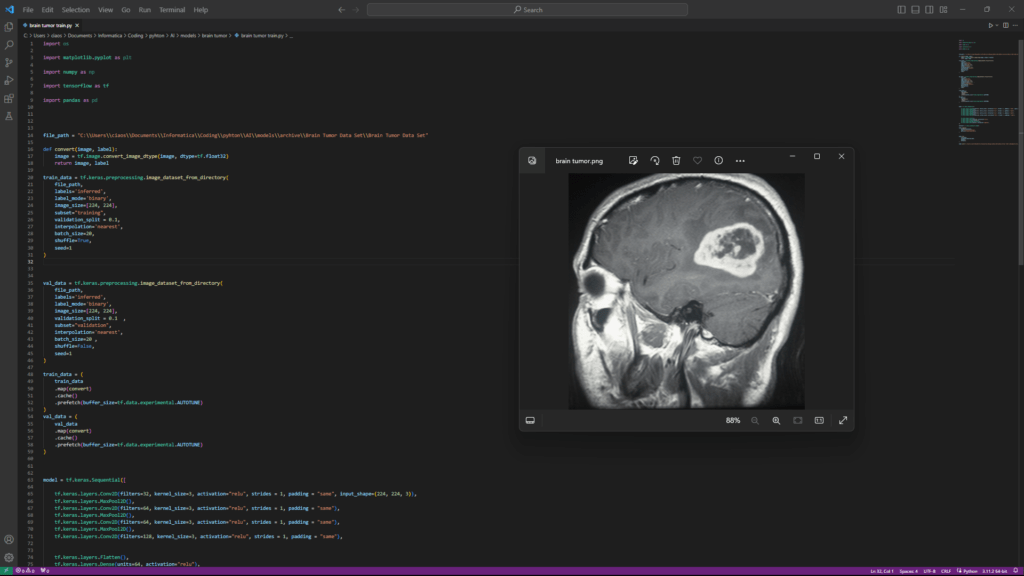
Task: Enter full screen in Photos viewer
Action: click(843, 421)
